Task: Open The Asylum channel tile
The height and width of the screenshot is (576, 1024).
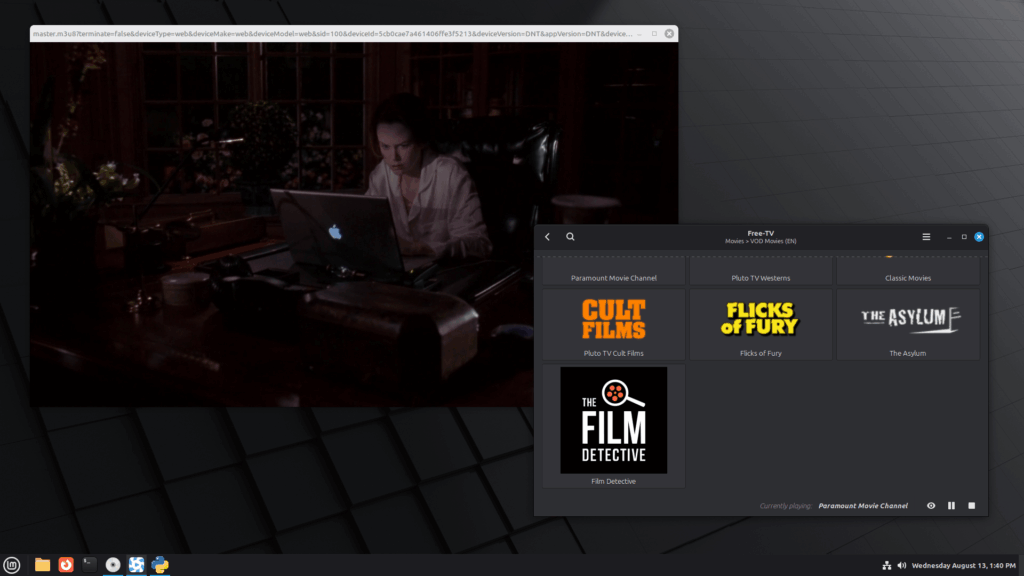Action: (907, 325)
